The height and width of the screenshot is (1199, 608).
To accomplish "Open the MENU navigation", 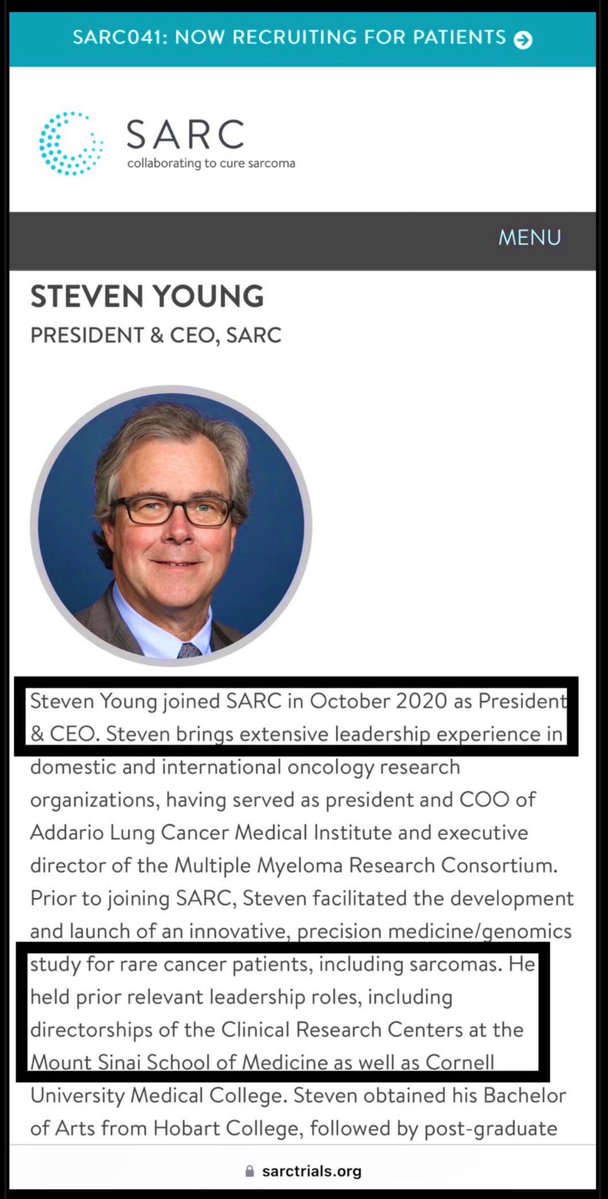I will click(529, 238).
